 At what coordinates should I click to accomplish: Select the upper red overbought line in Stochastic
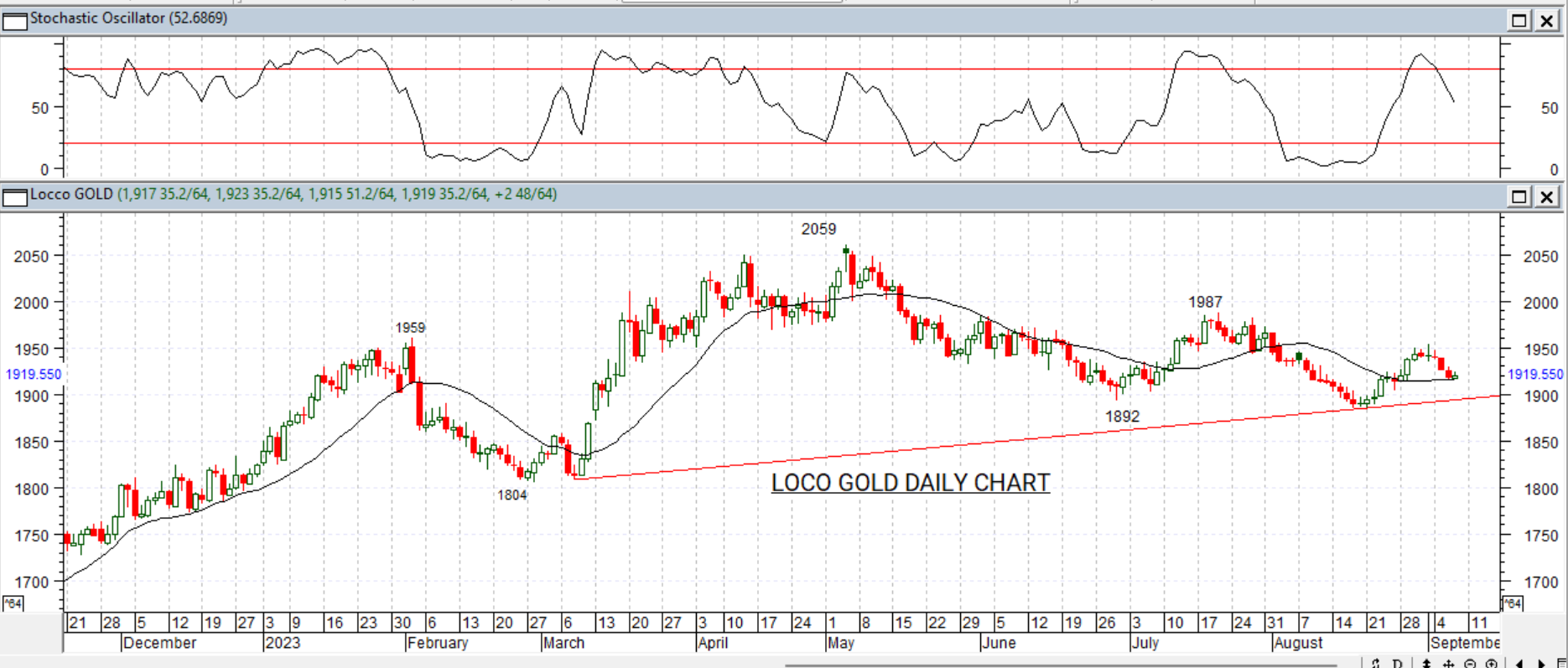[x=781, y=70]
